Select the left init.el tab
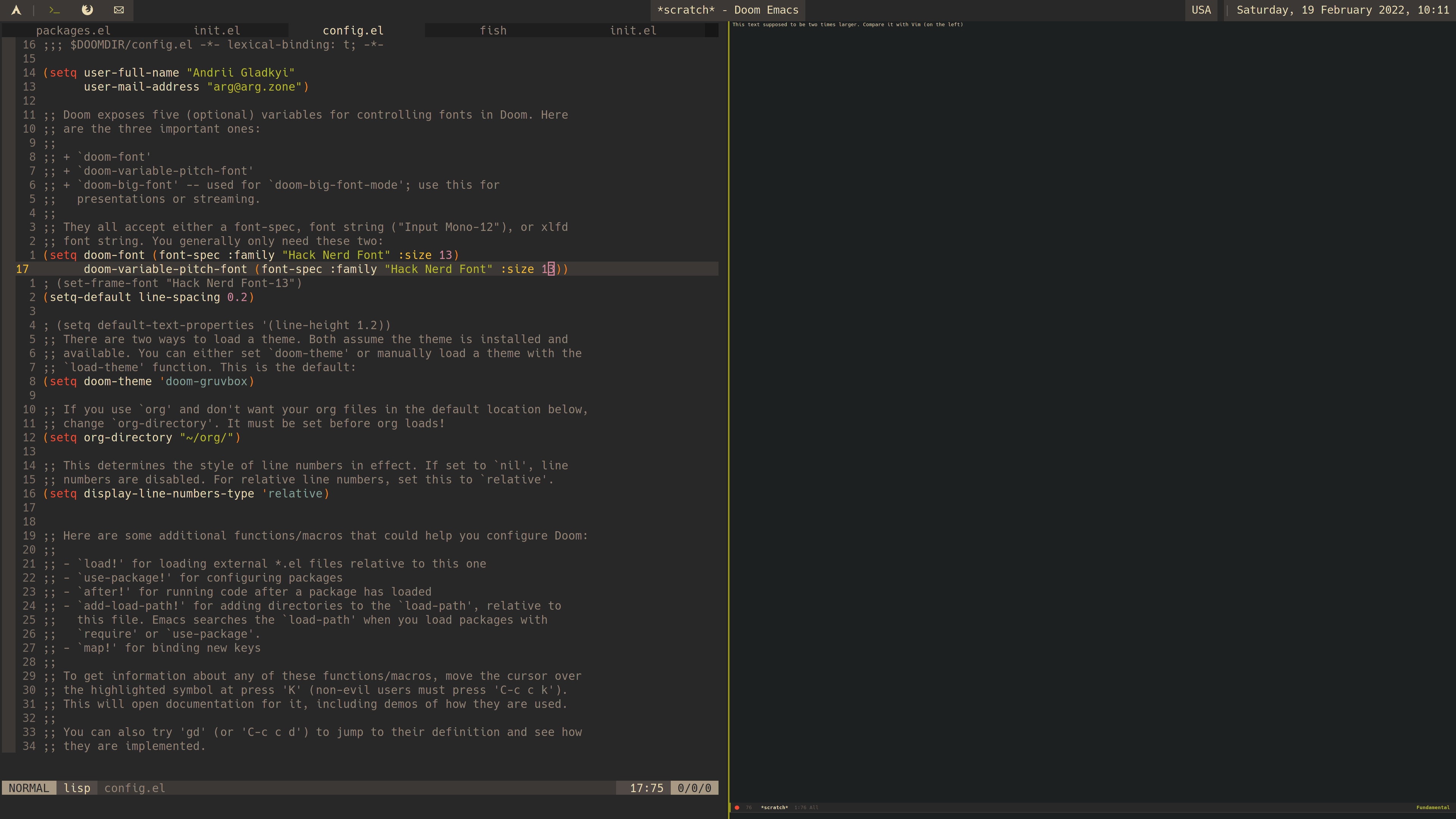 217,30
